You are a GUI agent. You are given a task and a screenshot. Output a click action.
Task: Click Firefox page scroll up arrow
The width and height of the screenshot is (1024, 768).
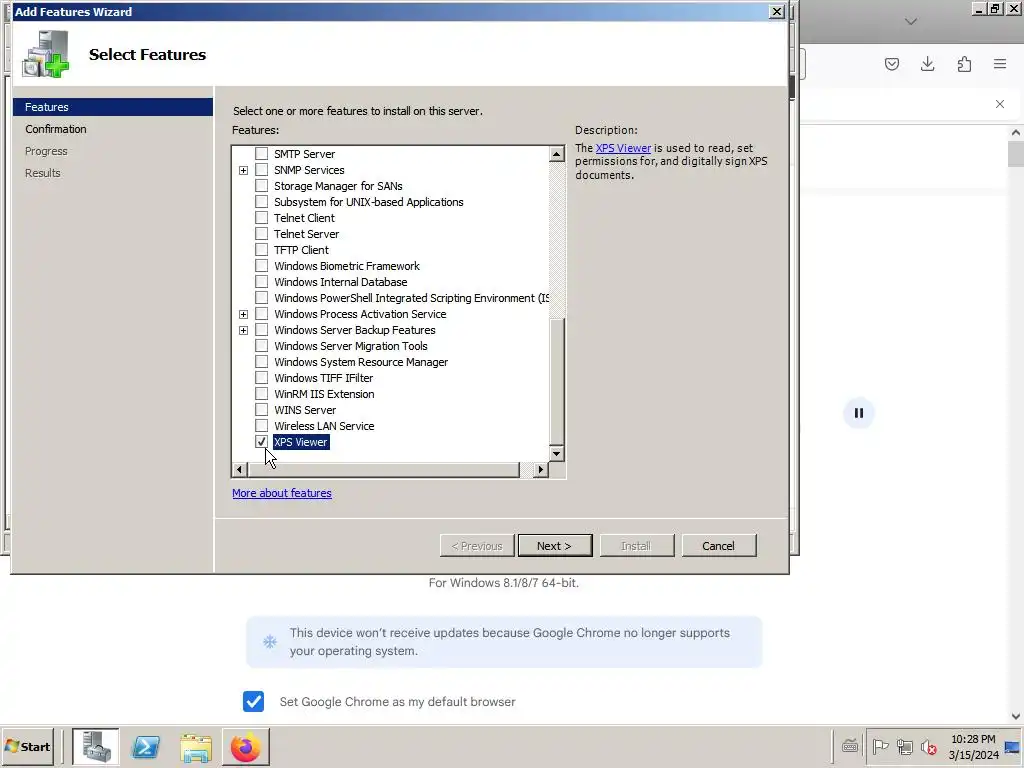pyautogui.click(x=1016, y=132)
